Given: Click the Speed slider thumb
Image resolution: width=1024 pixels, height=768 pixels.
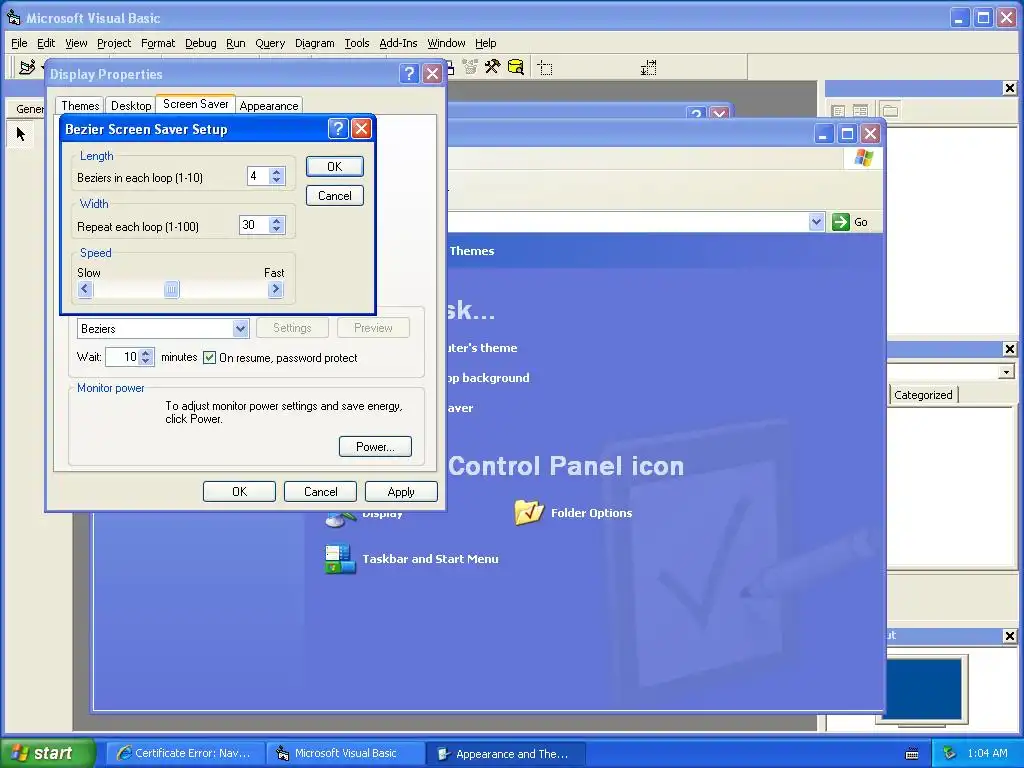Looking at the screenshot, I should (x=171, y=289).
